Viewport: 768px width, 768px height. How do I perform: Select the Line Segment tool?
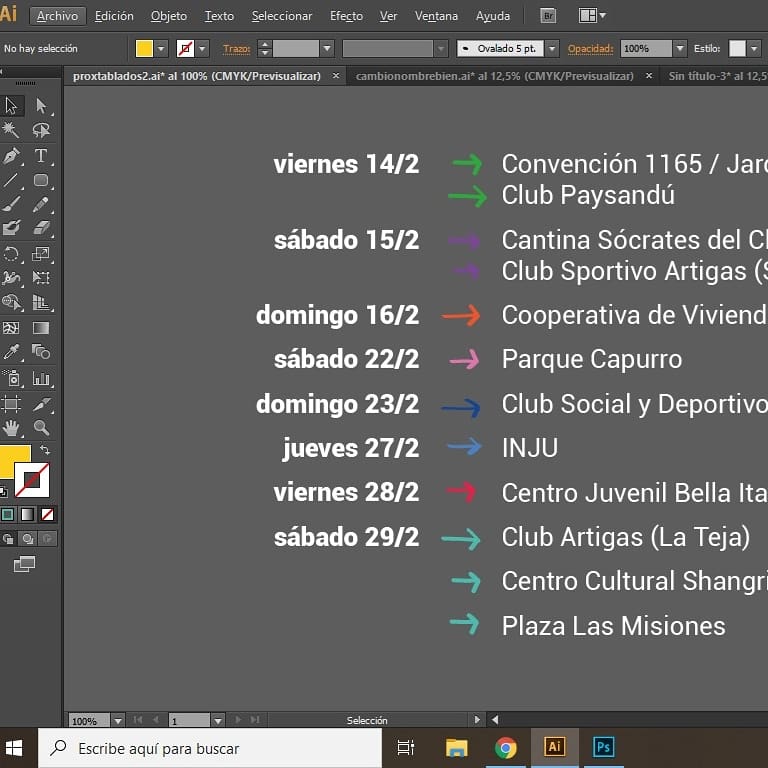[x=11, y=180]
